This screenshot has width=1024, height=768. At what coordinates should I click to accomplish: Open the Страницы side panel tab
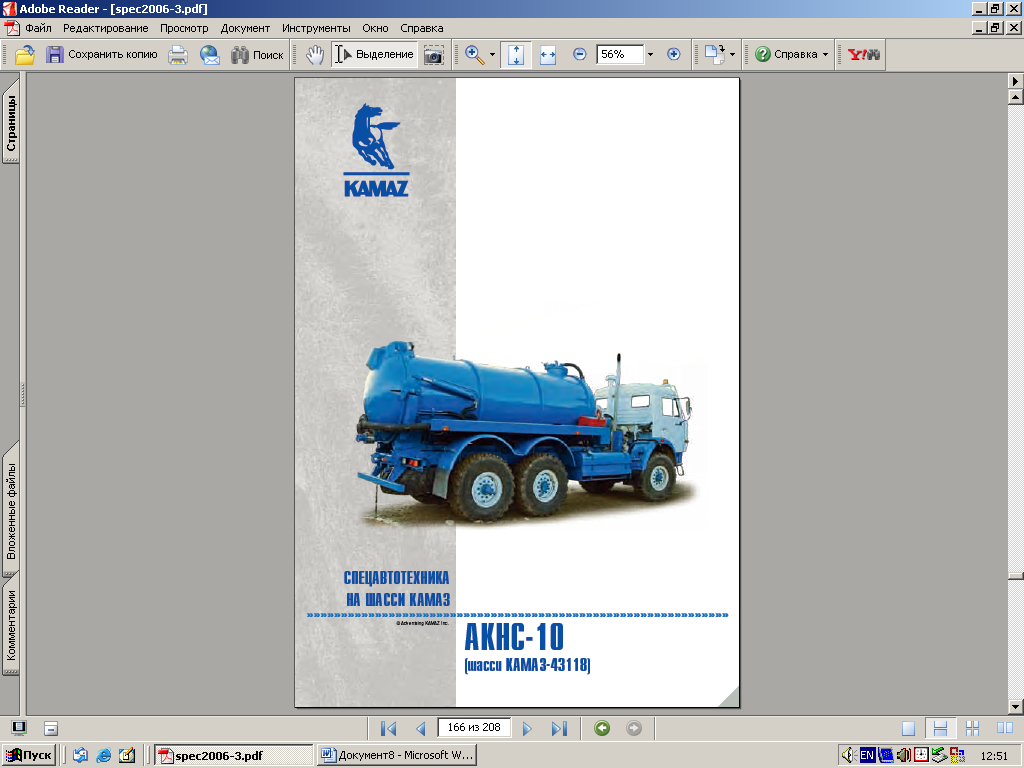coord(11,123)
